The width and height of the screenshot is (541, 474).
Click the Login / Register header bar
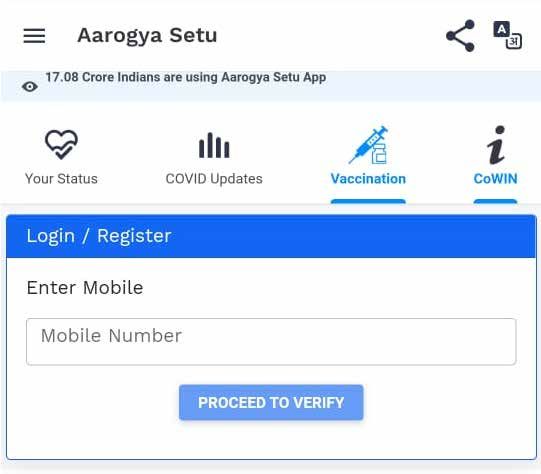click(271, 236)
